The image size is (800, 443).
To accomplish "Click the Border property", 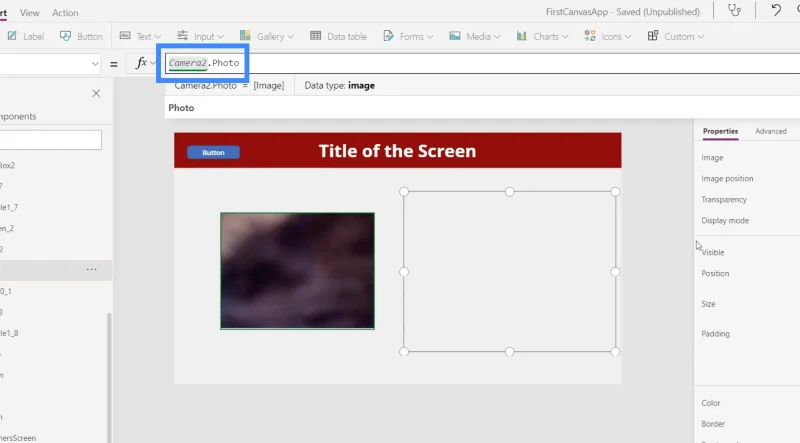I will 713,424.
